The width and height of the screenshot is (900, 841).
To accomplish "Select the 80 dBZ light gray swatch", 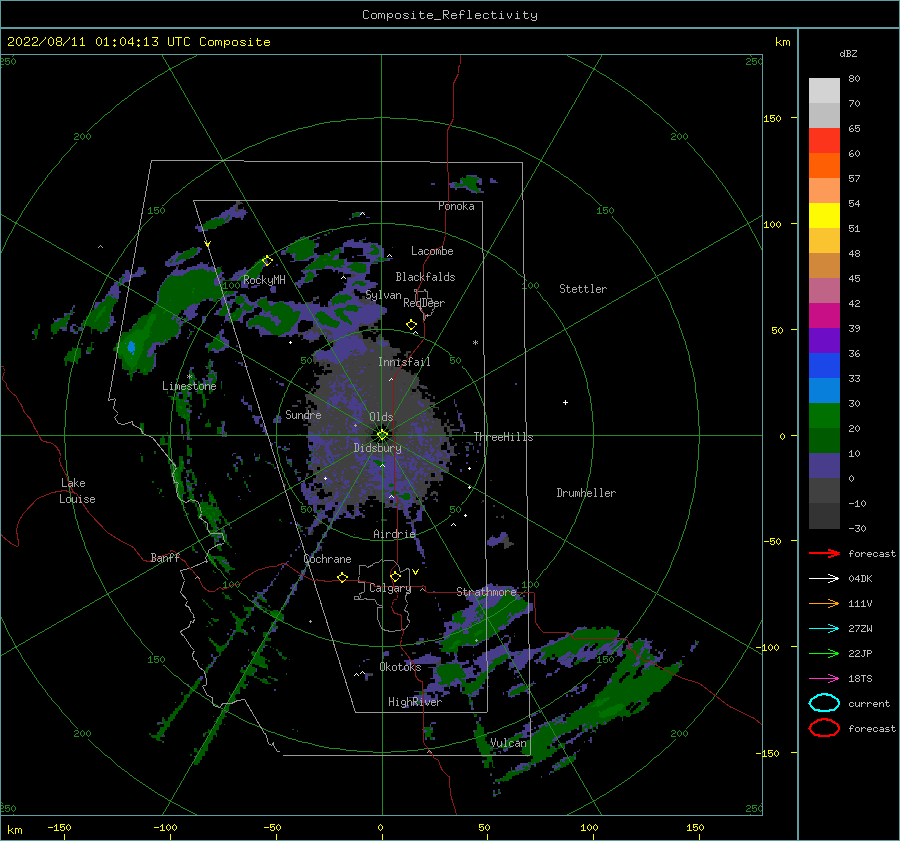I will pos(824,90).
